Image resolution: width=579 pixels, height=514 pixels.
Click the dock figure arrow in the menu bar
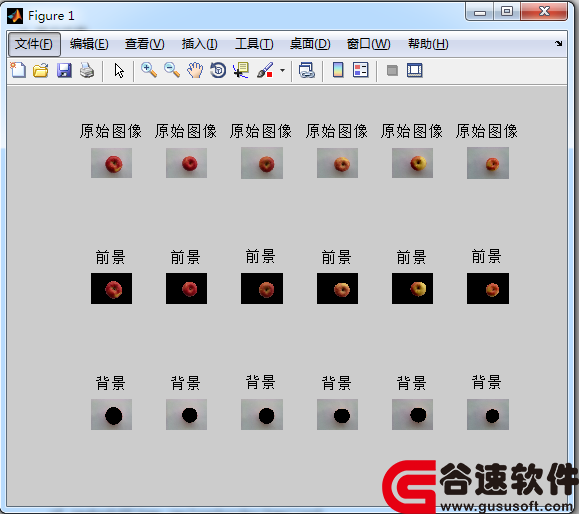558,44
